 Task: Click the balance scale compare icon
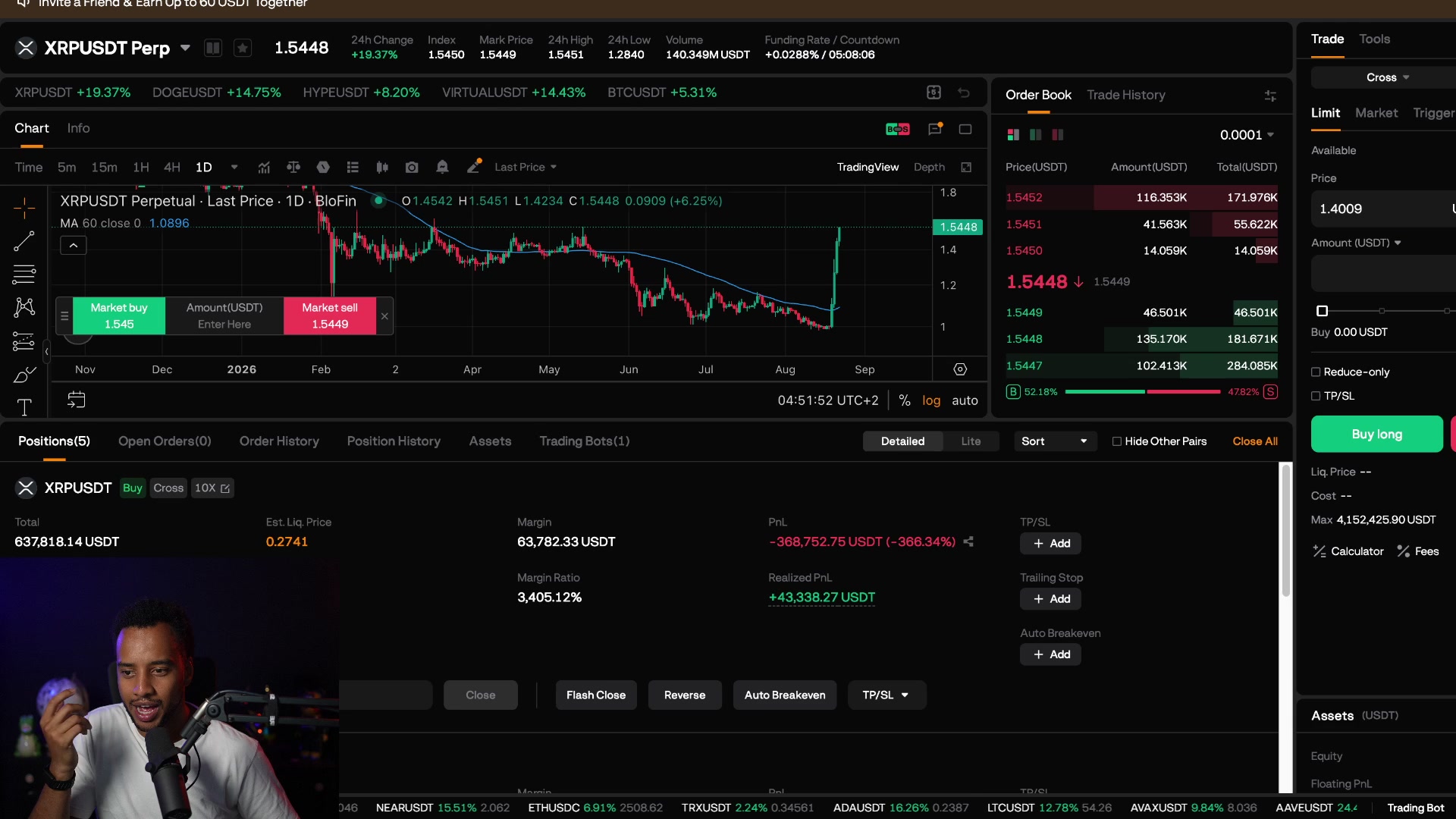pyautogui.click(x=293, y=167)
